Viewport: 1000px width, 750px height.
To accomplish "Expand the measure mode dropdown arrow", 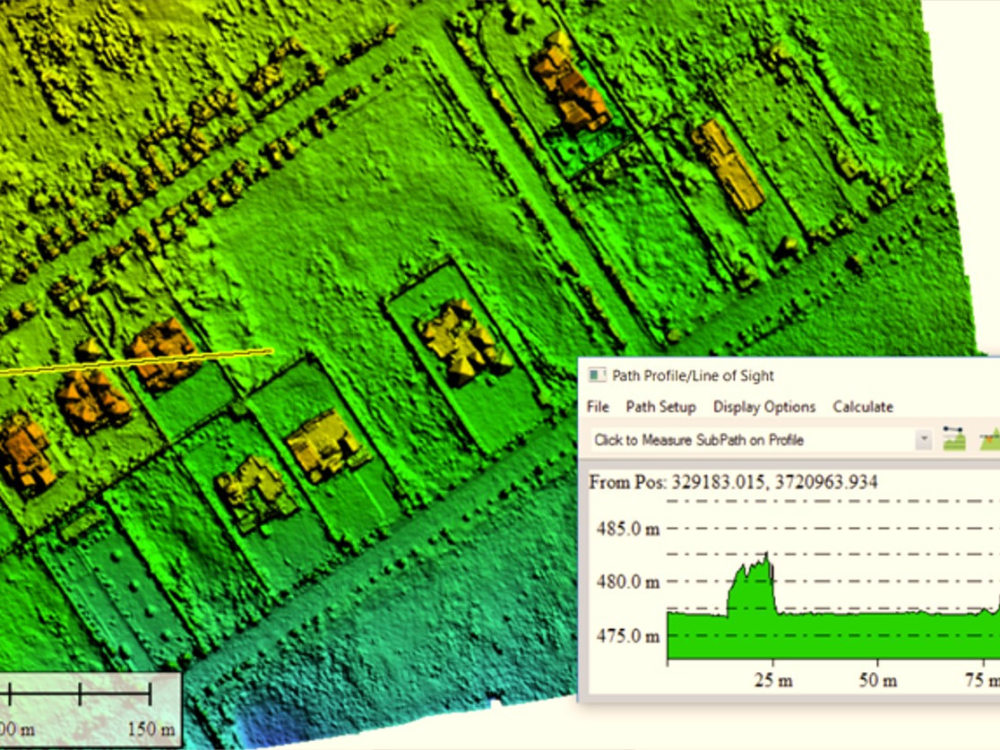I will tap(925, 439).
